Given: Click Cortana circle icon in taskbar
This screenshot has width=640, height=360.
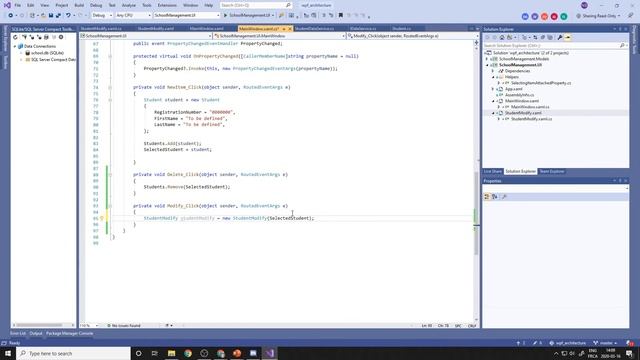Looking at the screenshot, I should pos(138,353).
